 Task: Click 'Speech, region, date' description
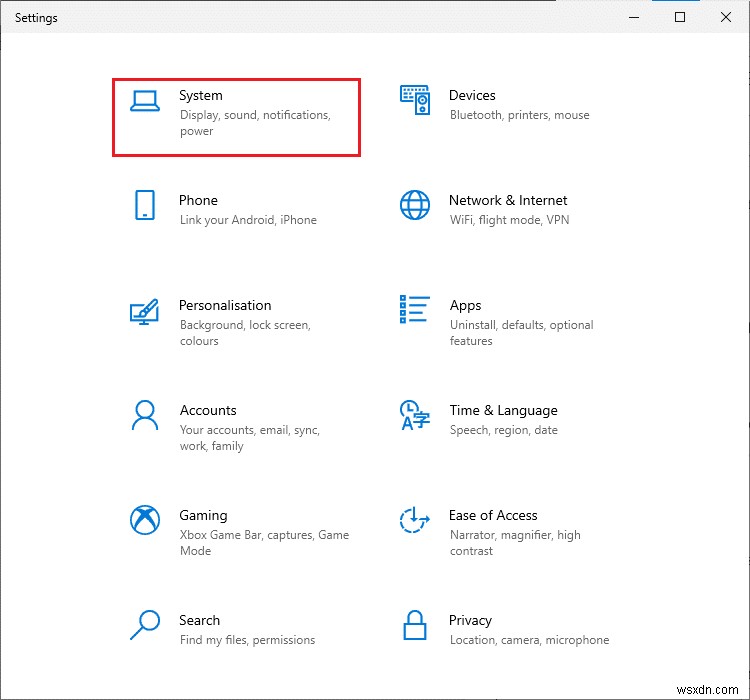[504, 430]
